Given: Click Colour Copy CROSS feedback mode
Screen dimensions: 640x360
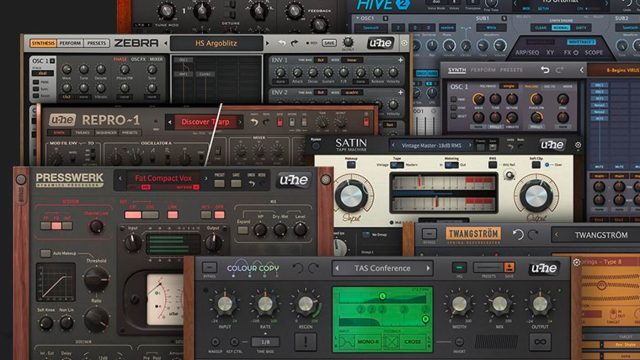Looking at the screenshot, I should [412, 342].
